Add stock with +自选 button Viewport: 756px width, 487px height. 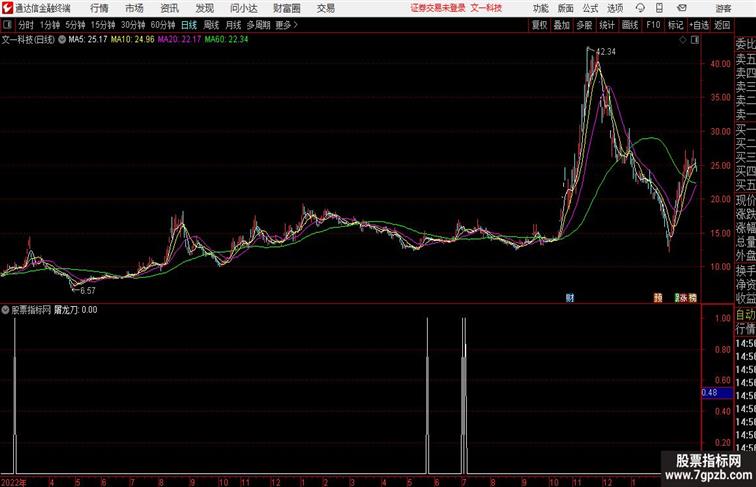tap(699, 25)
